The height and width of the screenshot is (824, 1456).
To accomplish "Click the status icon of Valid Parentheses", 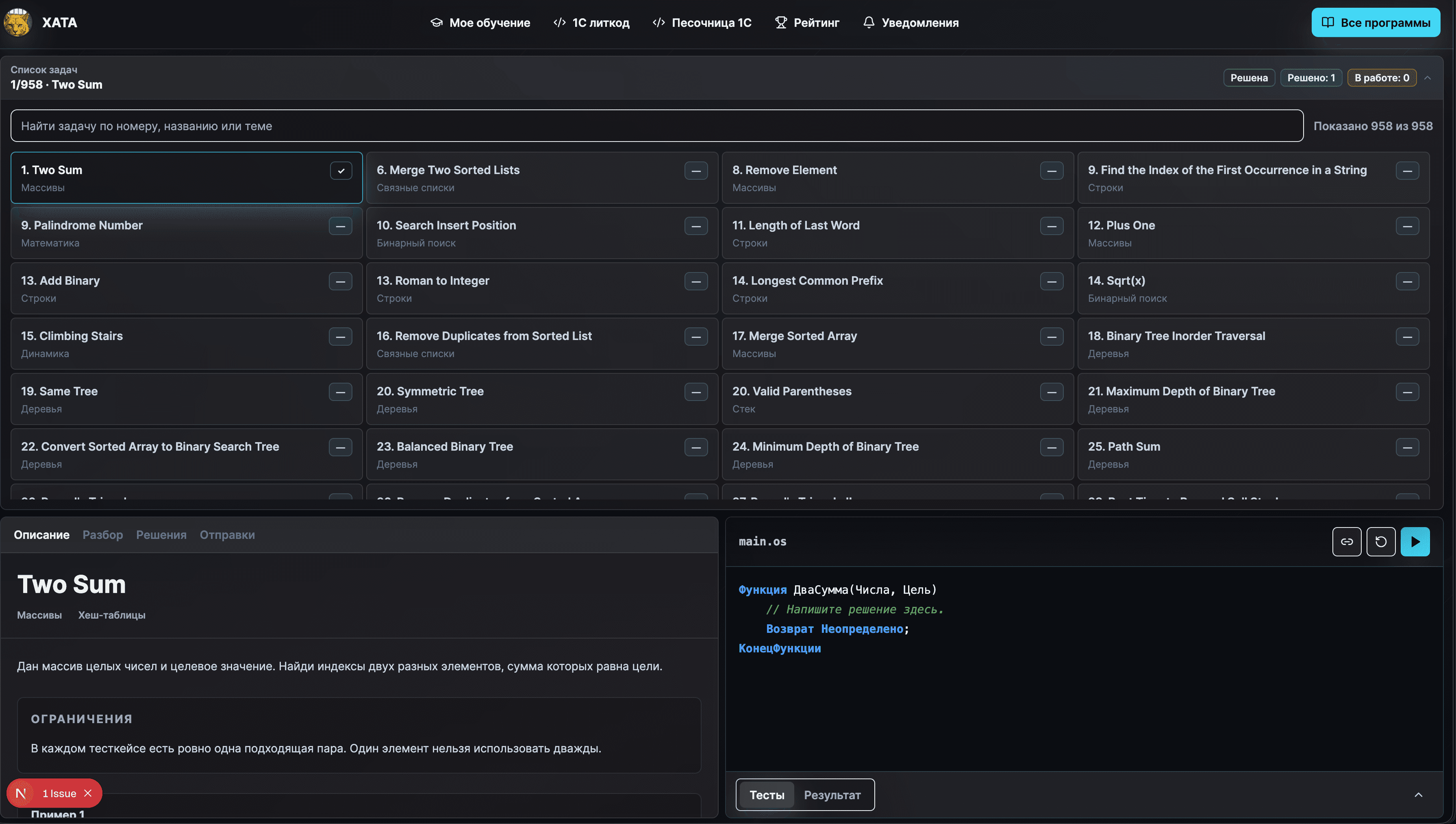I will (1052, 392).
